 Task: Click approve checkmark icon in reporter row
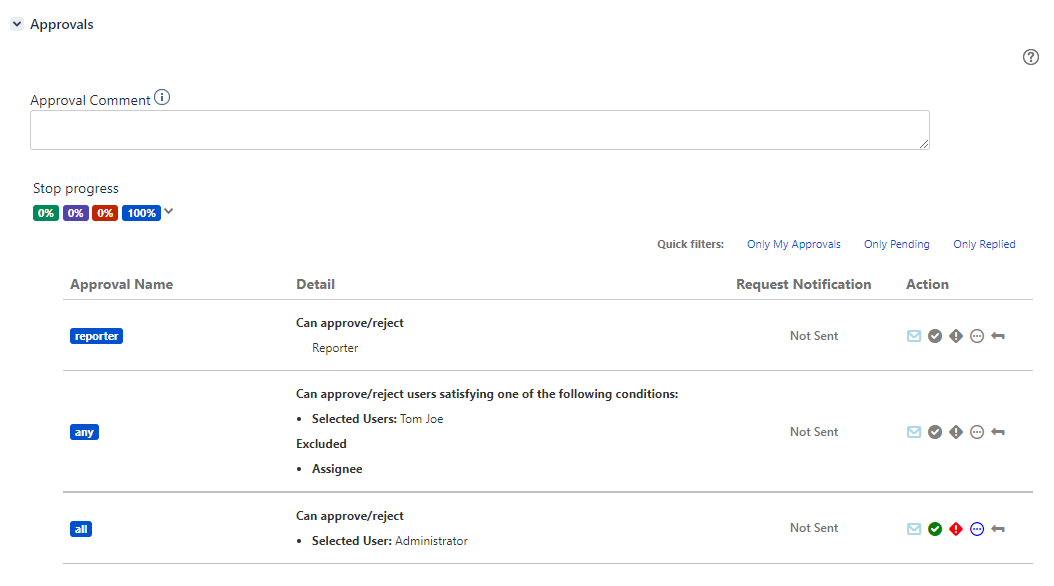(935, 336)
